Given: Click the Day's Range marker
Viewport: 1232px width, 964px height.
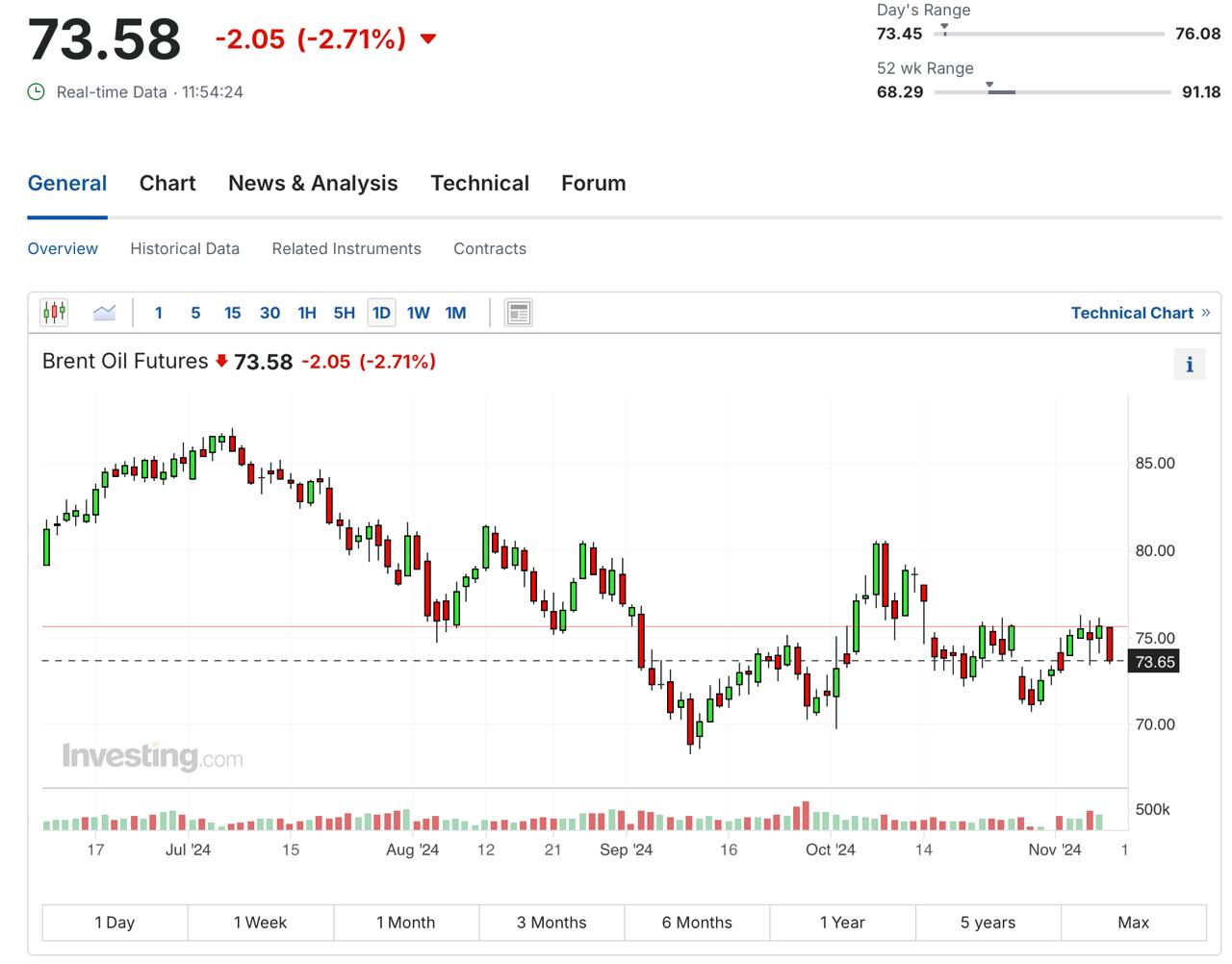Looking at the screenshot, I should click(944, 29).
